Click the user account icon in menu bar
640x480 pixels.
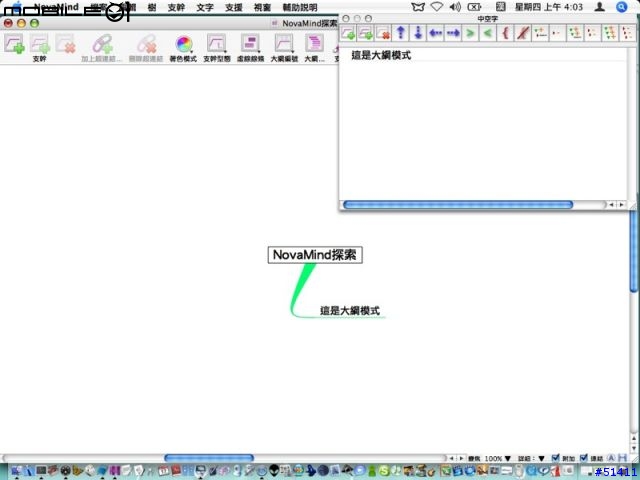point(599,7)
